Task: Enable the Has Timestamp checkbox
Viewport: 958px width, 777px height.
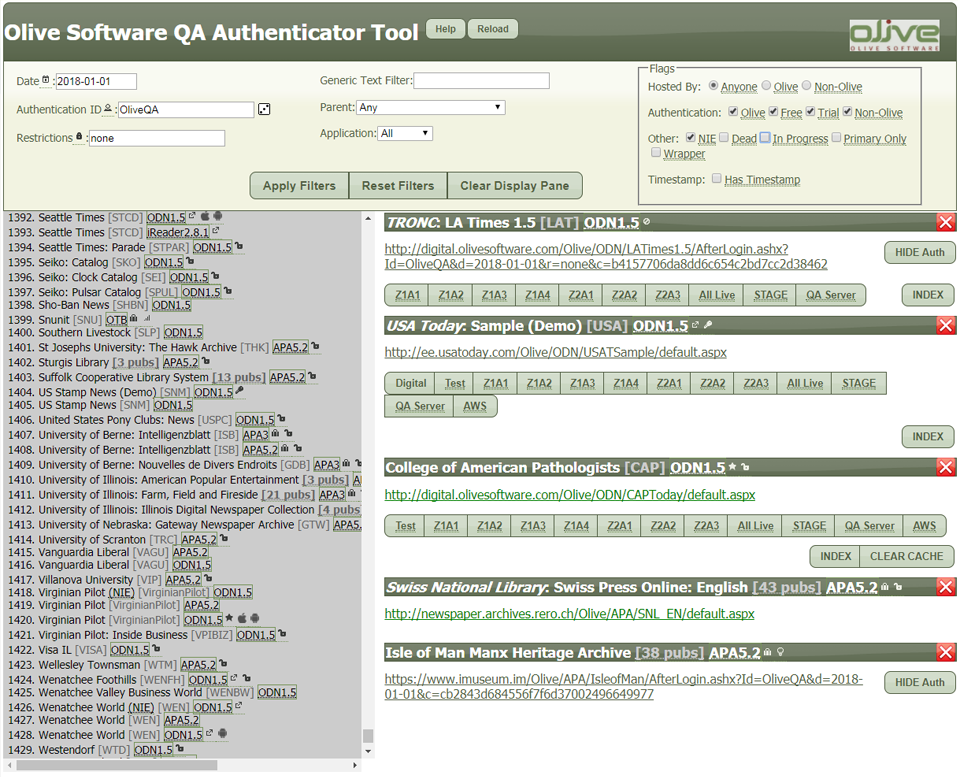Action: click(x=716, y=180)
